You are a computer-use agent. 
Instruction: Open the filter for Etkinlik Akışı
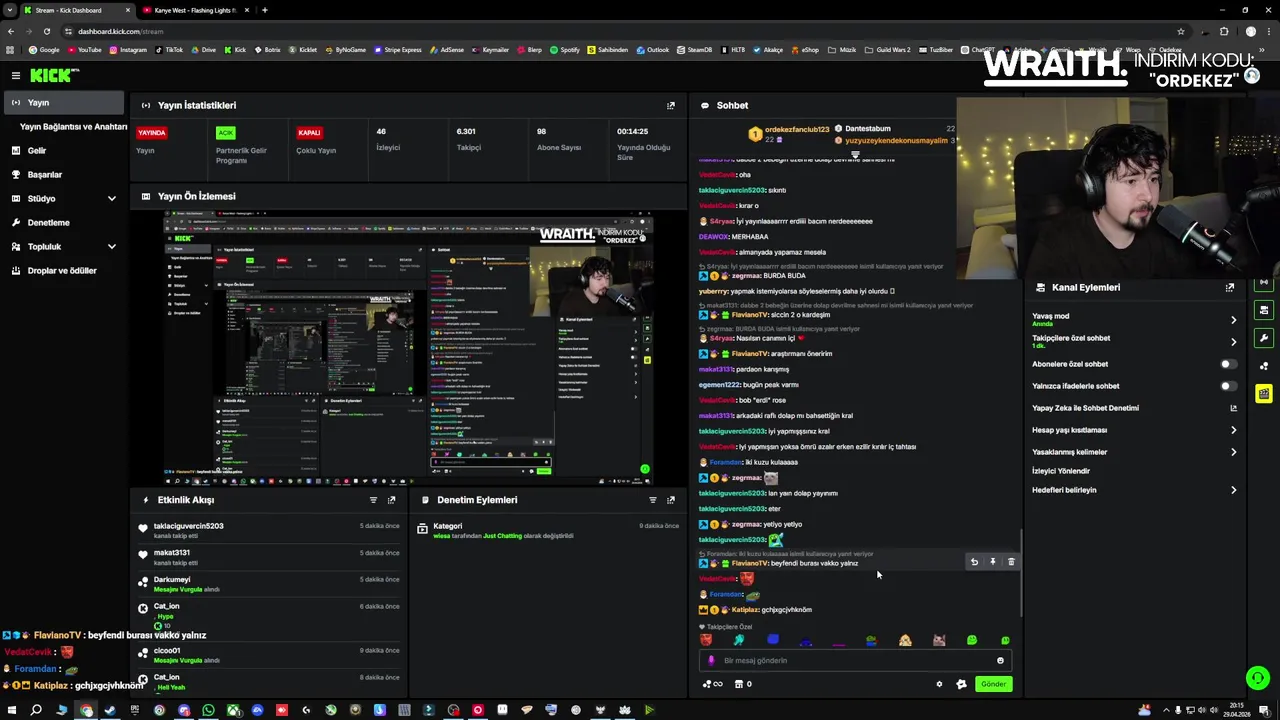pyautogui.click(x=373, y=500)
